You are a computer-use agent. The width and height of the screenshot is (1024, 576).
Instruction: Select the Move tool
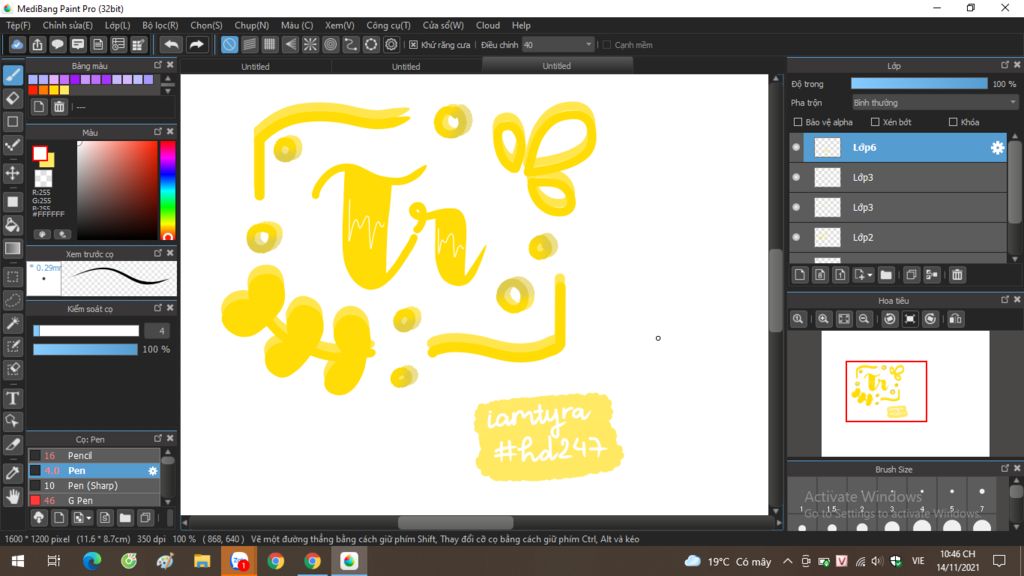click(x=12, y=173)
